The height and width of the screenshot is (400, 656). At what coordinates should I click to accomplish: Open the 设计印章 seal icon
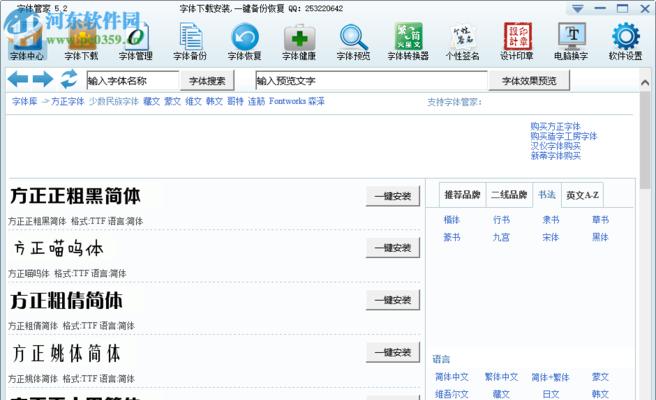517,42
